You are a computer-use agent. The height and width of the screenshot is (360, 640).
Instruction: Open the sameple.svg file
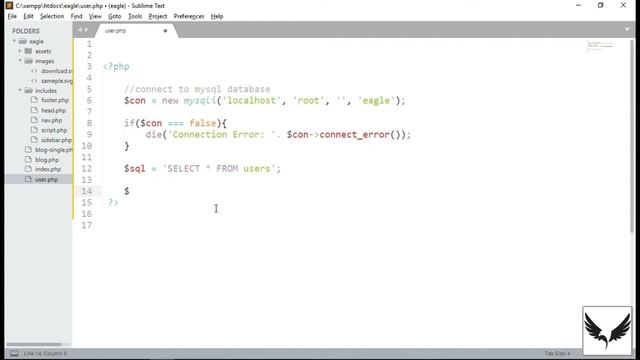(56, 81)
